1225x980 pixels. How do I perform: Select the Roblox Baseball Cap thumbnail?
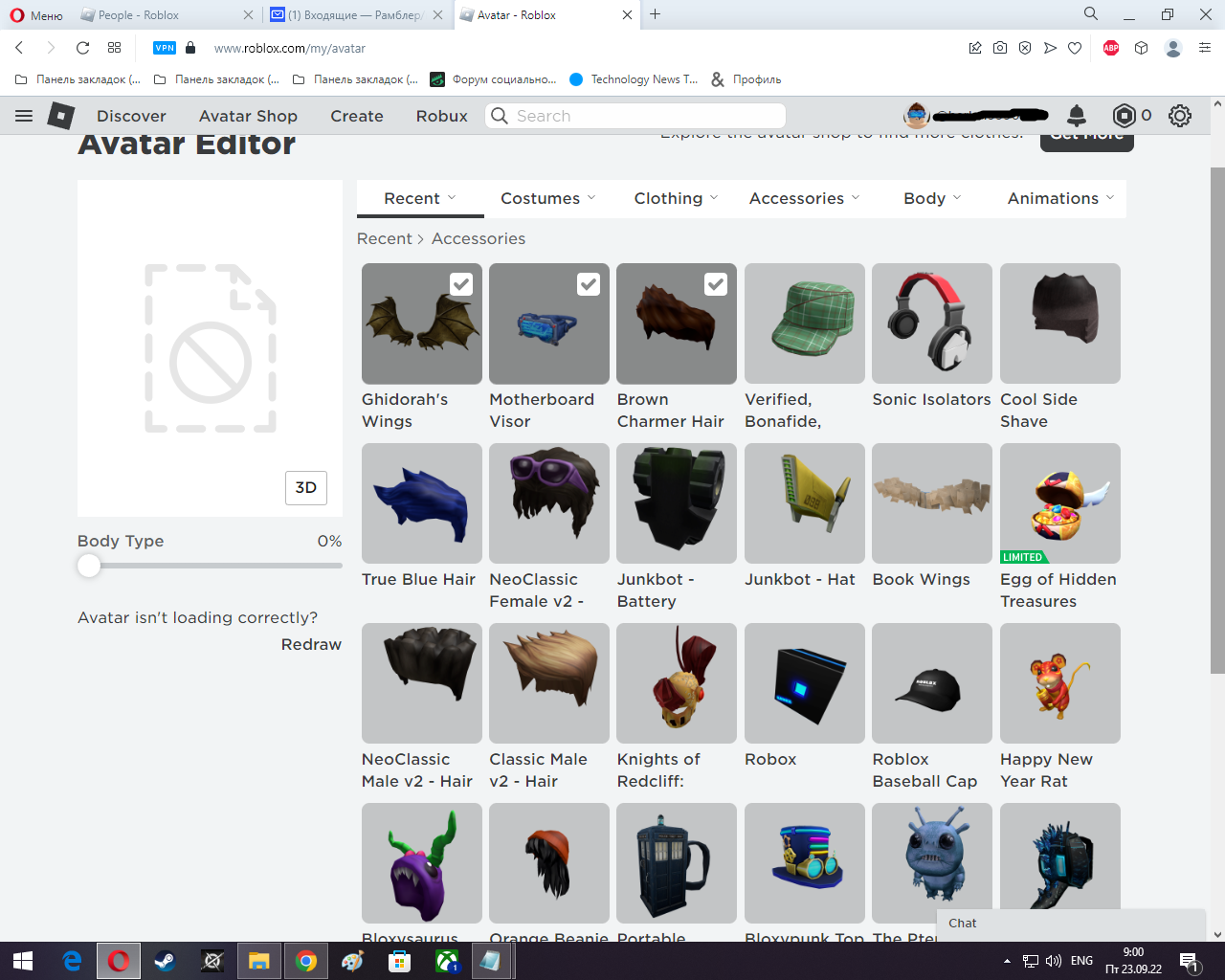[x=932, y=683]
